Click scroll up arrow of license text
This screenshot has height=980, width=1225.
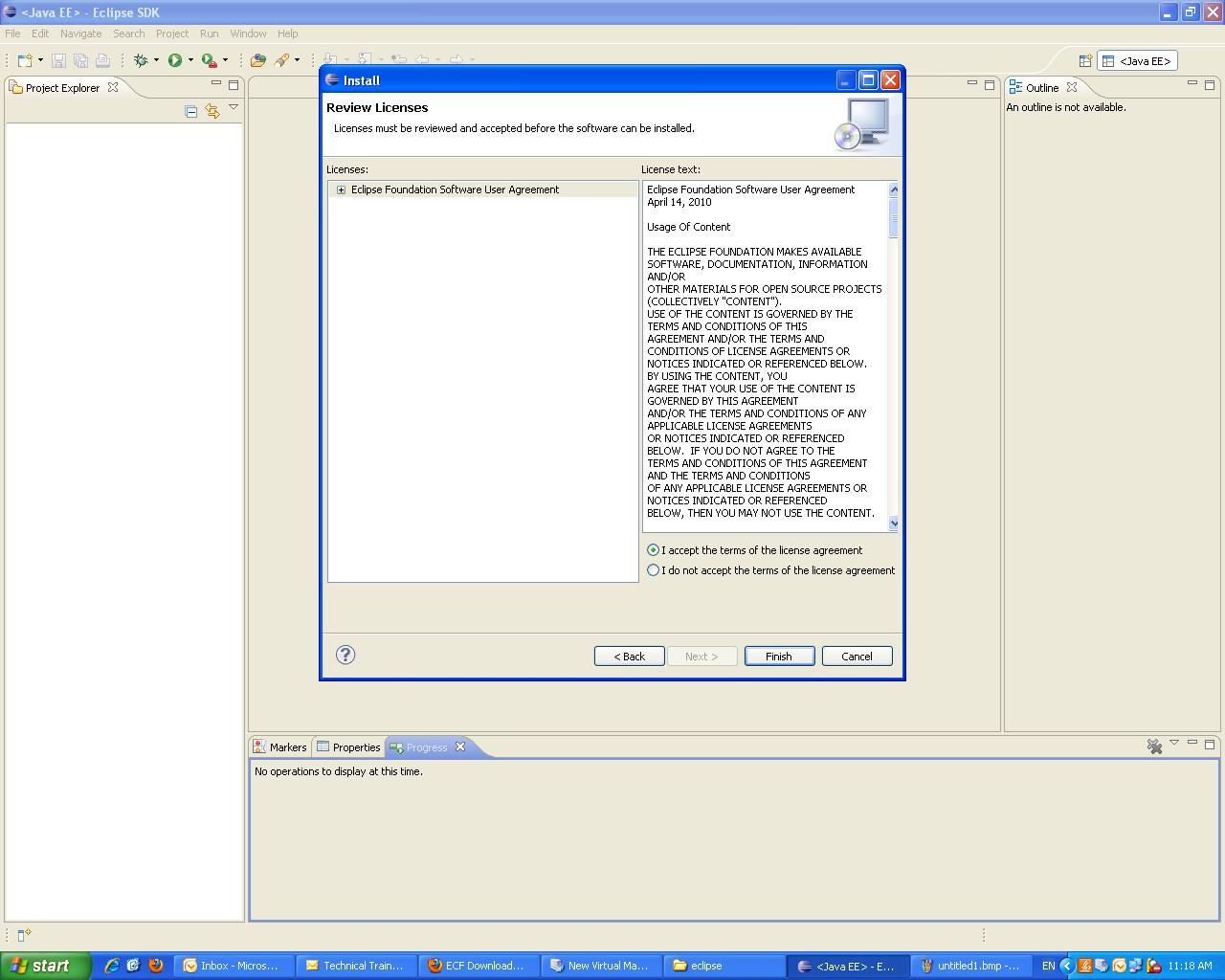pos(894,189)
